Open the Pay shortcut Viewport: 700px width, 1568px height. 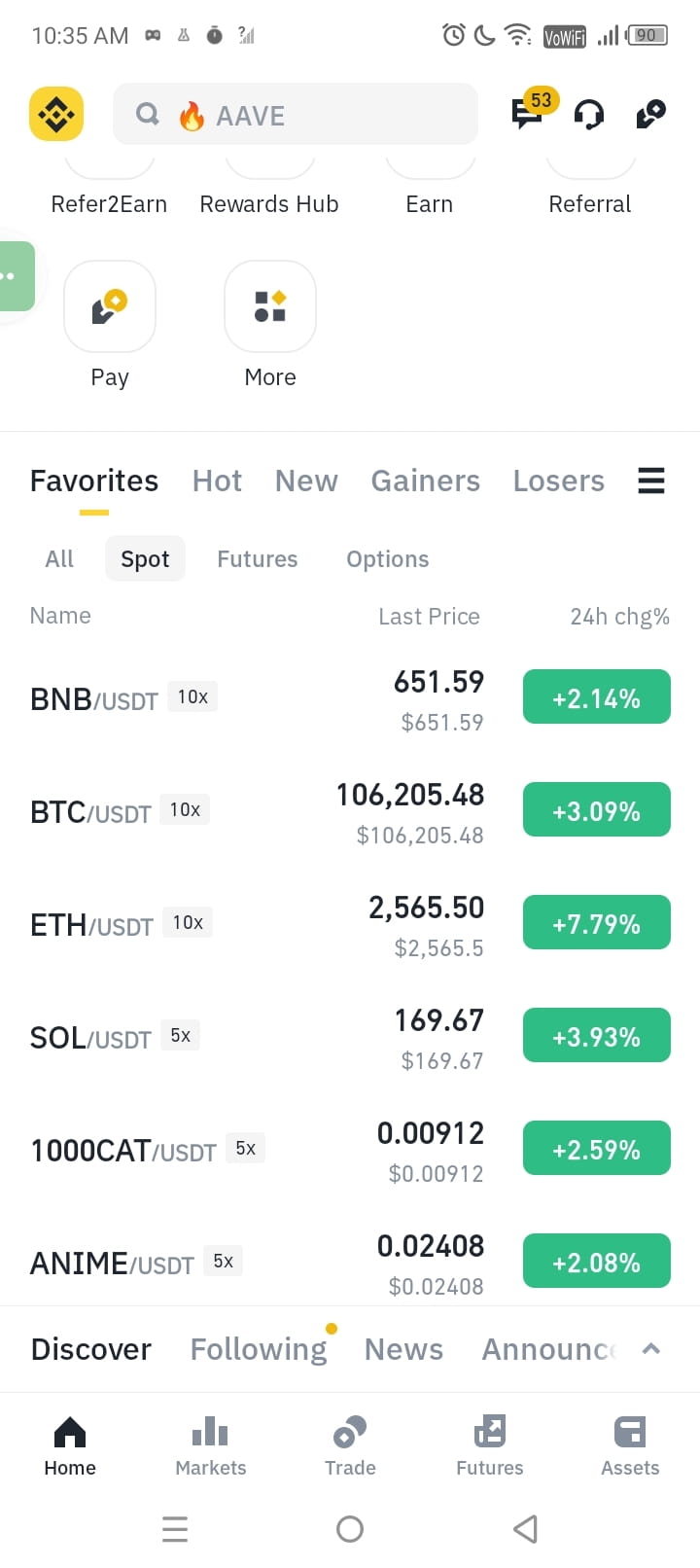coord(110,325)
